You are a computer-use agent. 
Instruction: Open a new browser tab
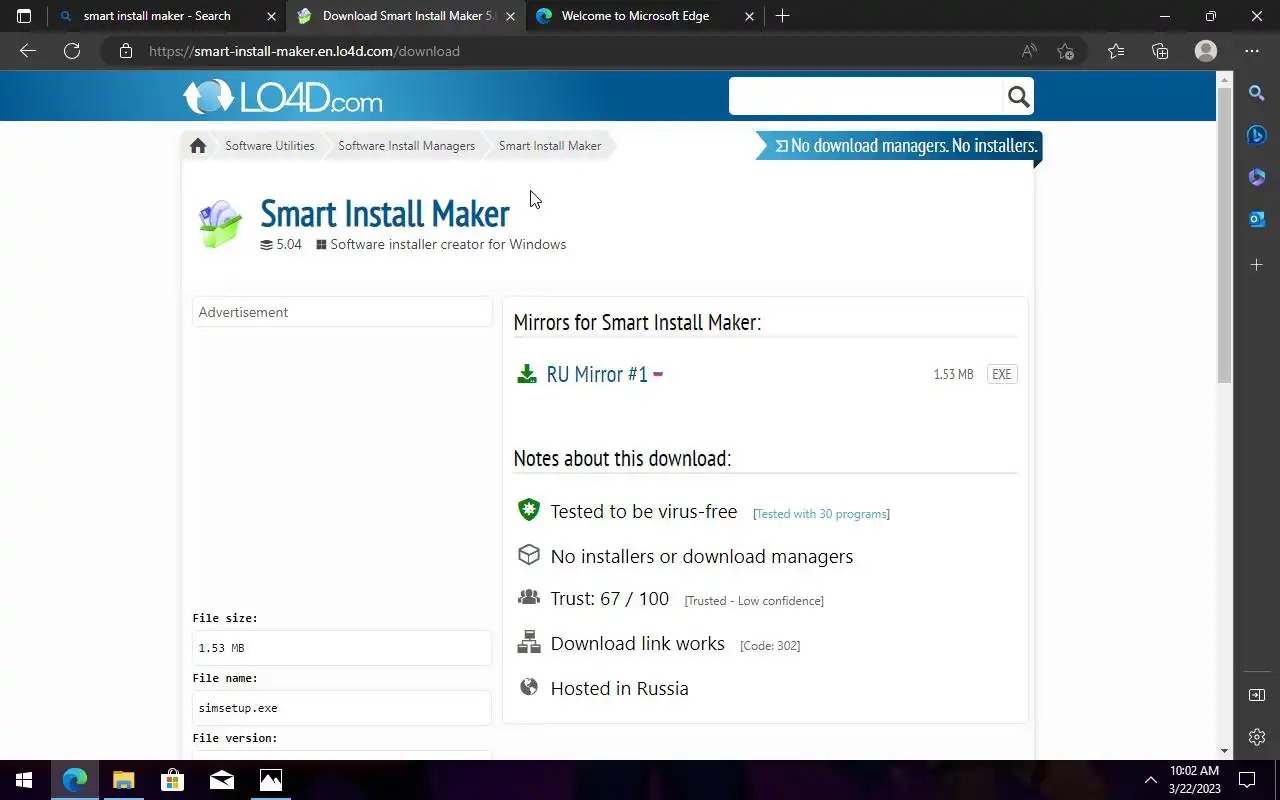pos(783,16)
